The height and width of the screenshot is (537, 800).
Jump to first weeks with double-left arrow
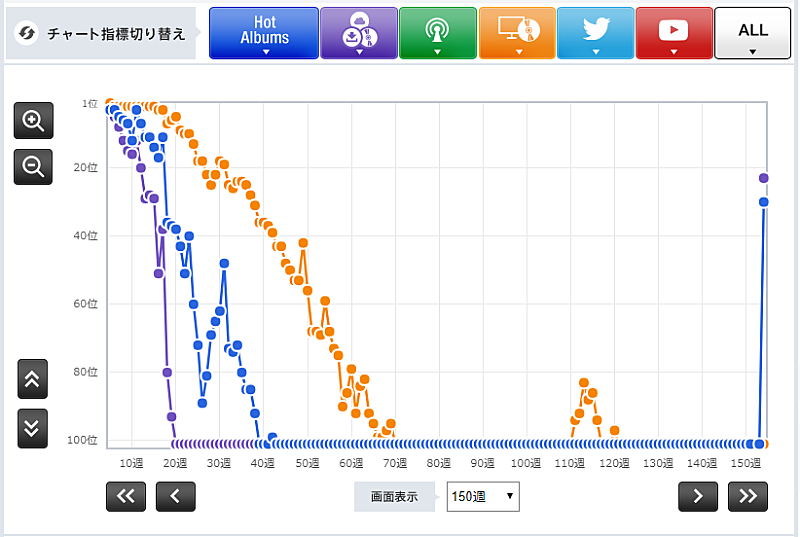126,495
